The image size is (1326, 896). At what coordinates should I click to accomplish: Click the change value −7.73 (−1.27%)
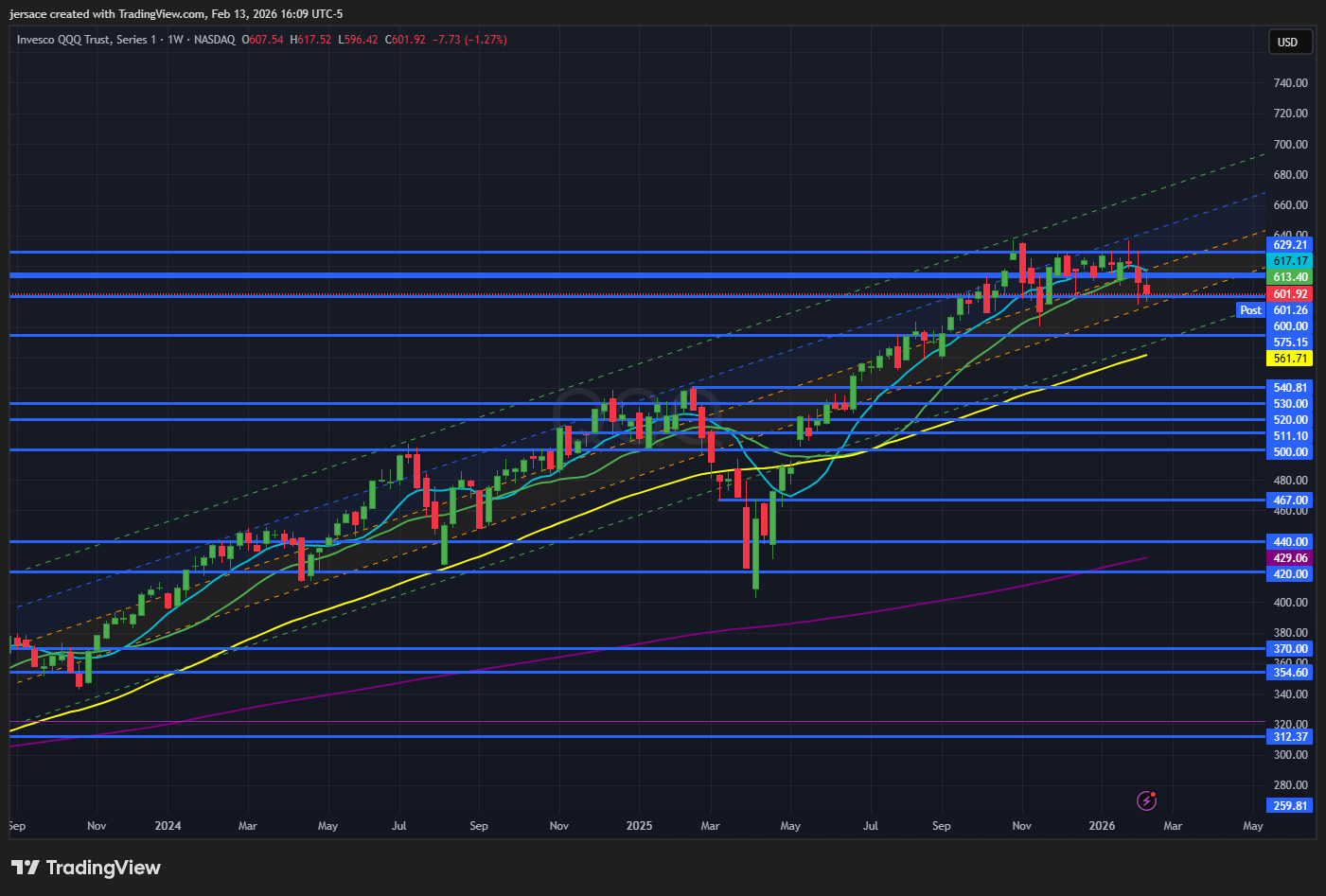[469, 40]
